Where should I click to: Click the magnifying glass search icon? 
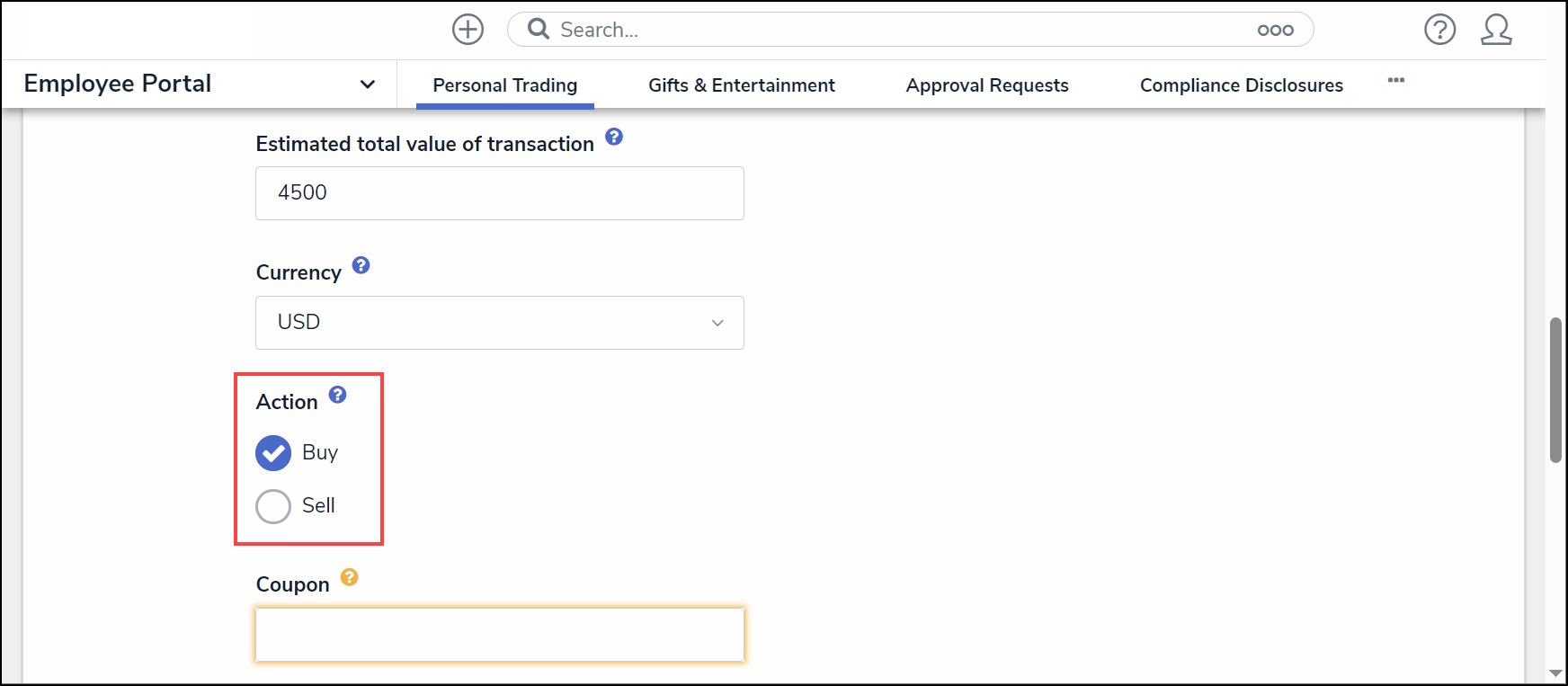tap(539, 30)
